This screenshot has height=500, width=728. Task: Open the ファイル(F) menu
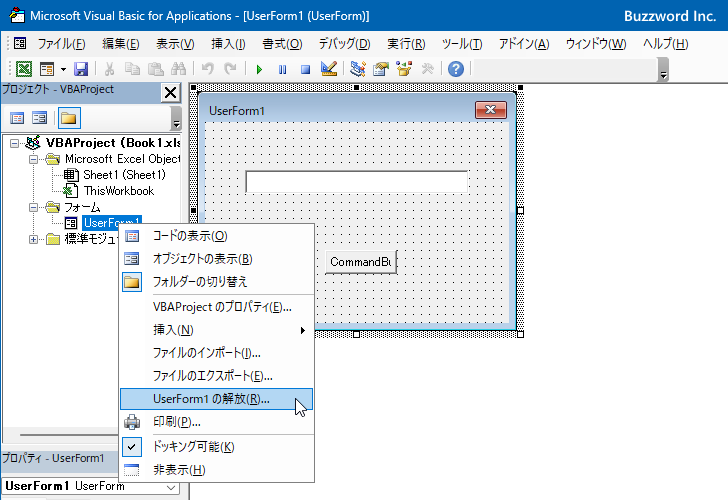[x=61, y=44]
